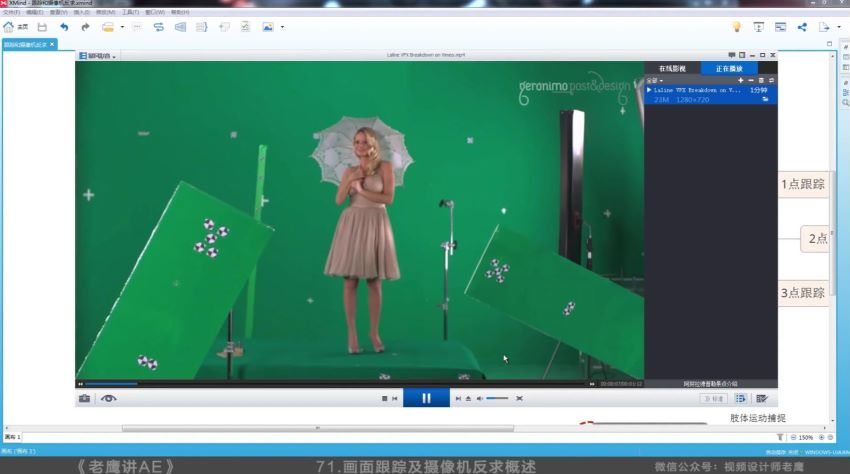Screen dimensions: 850x474
Task: Select the 3点跟踪 mind map topic
Action: click(803, 293)
